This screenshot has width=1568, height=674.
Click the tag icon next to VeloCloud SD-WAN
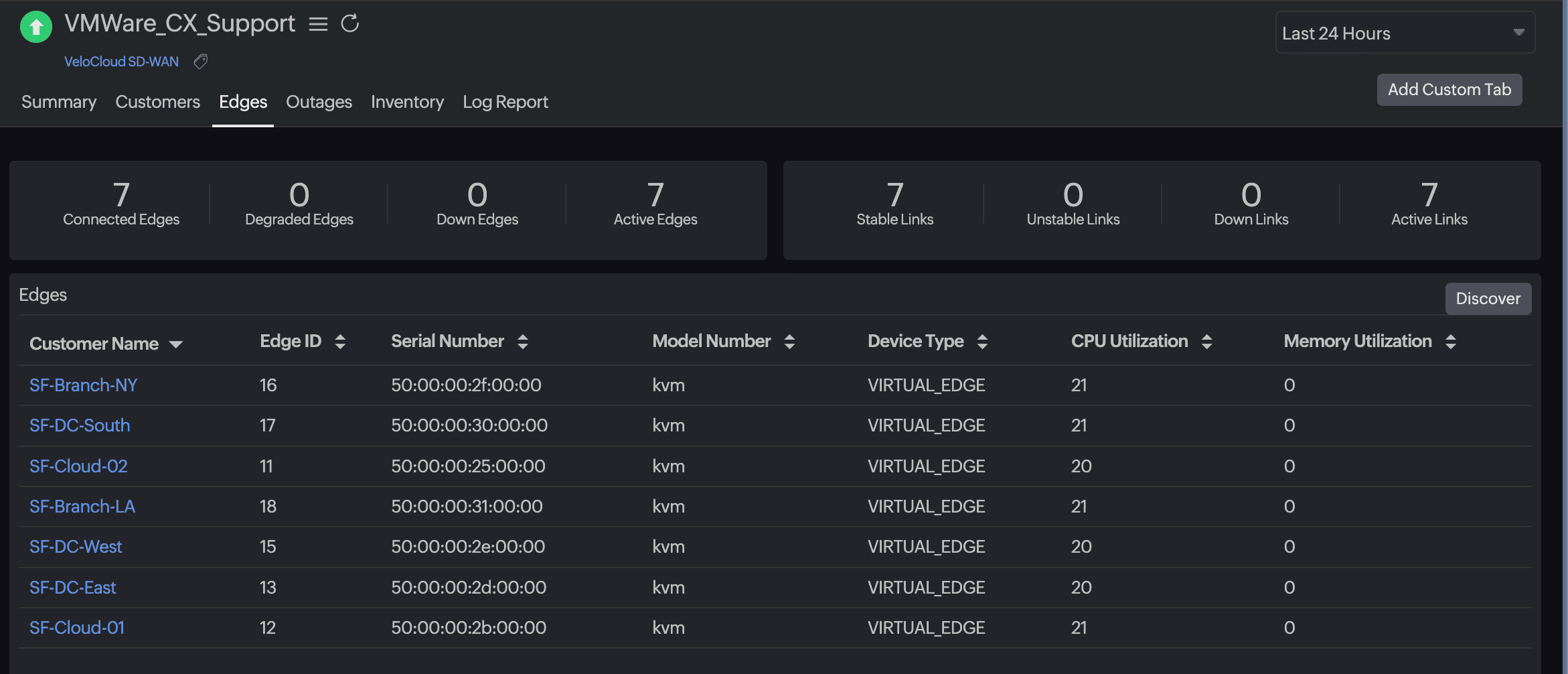200,62
